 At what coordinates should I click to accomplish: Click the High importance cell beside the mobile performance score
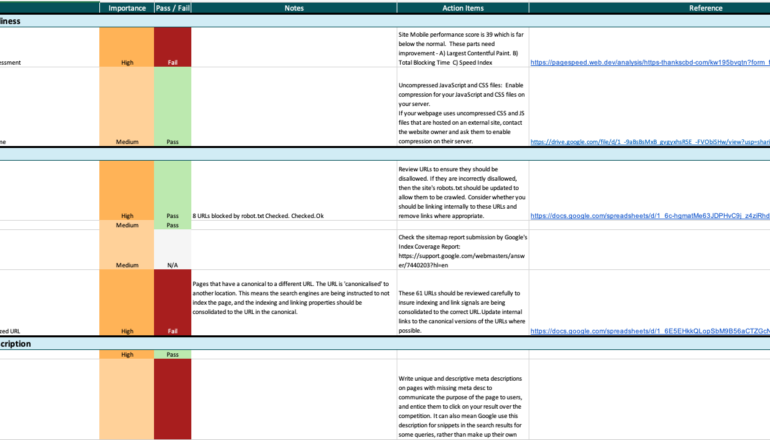pyautogui.click(x=127, y=47)
